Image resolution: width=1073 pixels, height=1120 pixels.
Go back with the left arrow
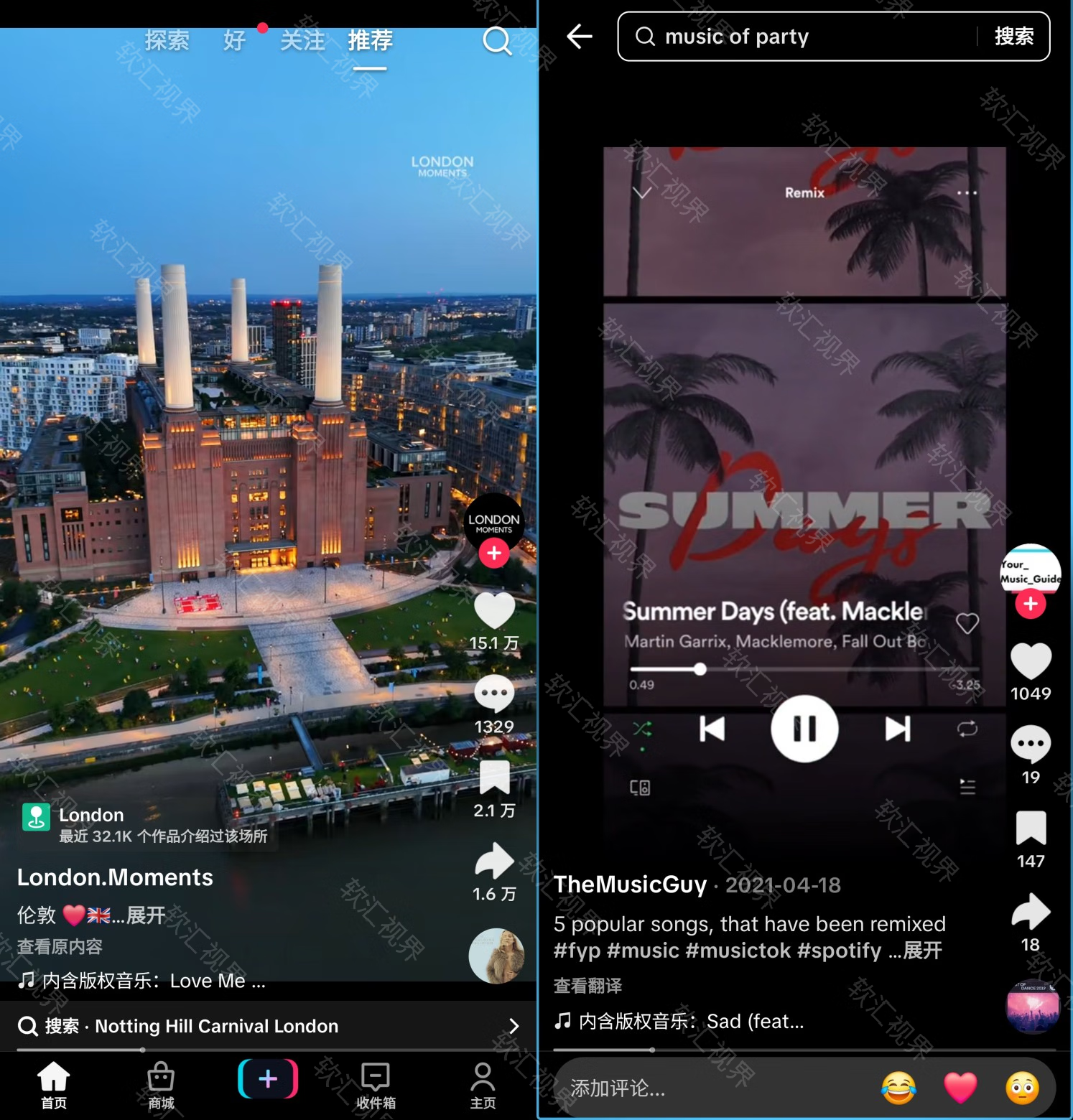click(x=579, y=36)
